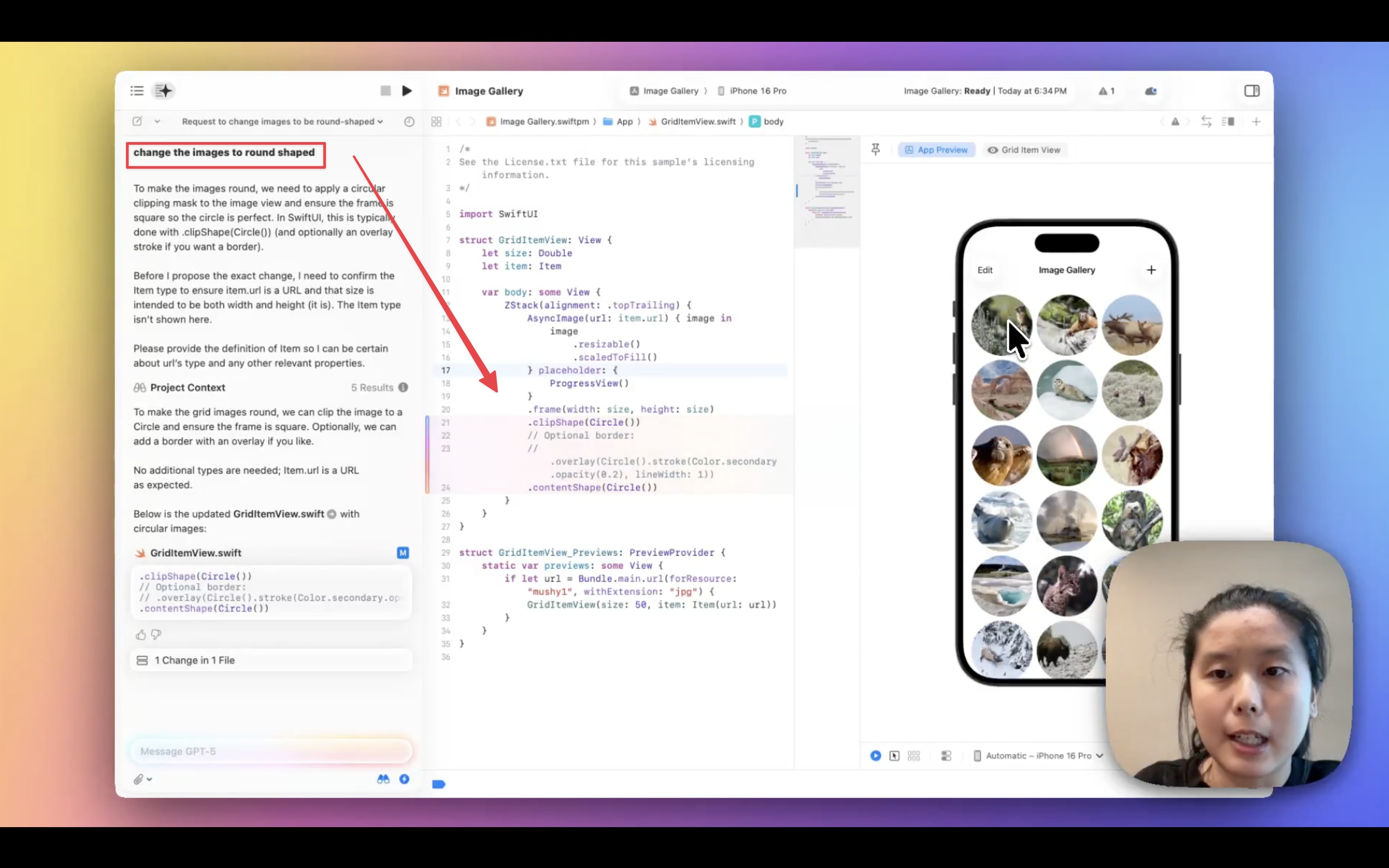Go to the previous issue arrow
Image resolution: width=1389 pixels, height=868 pixels.
click(x=1162, y=121)
